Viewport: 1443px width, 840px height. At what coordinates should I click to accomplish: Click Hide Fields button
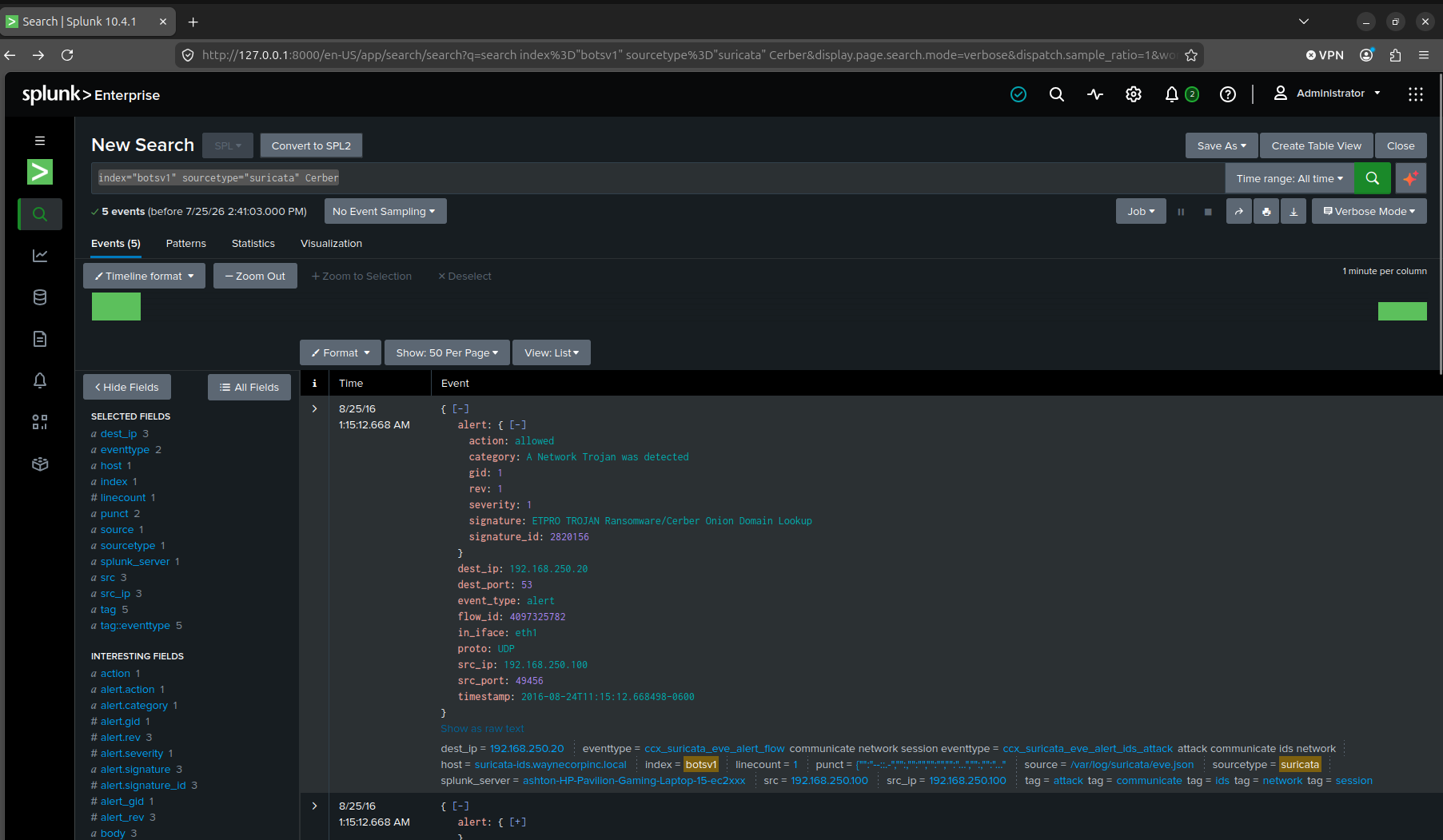127,387
